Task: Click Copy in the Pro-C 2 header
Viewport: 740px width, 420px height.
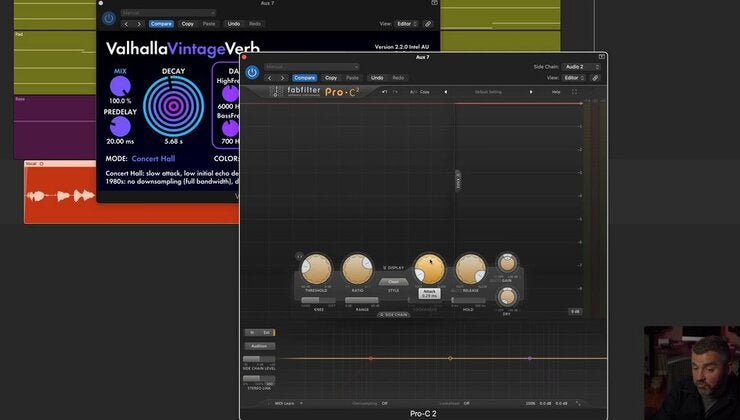Action: coord(331,77)
